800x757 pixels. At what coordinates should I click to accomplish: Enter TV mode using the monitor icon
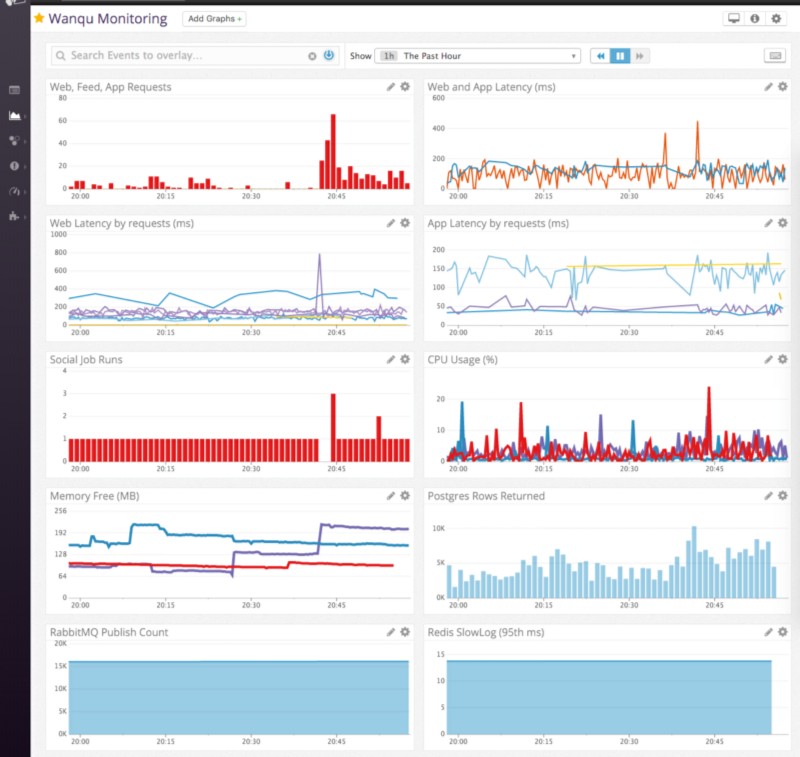pos(734,18)
